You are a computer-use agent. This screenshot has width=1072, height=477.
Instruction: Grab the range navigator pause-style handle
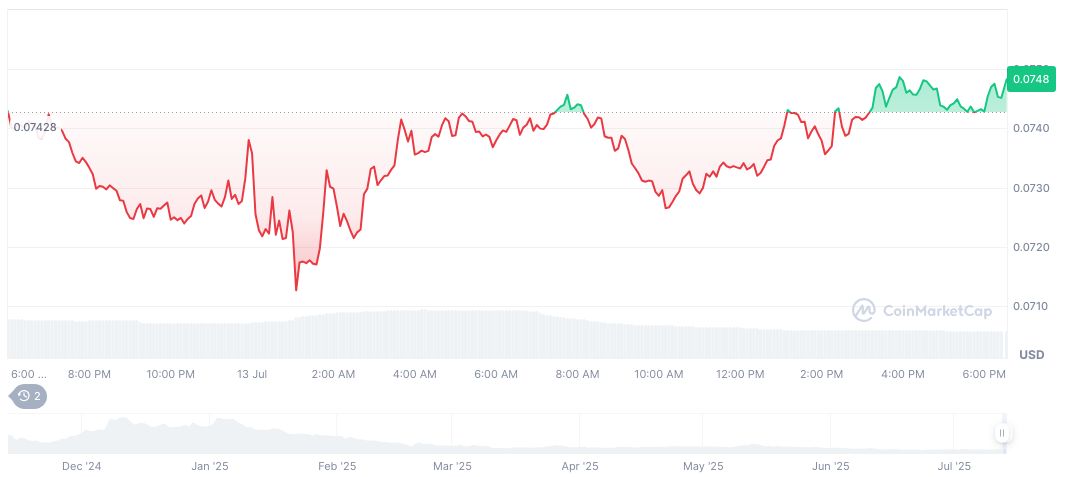pyautogui.click(x=1001, y=433)
